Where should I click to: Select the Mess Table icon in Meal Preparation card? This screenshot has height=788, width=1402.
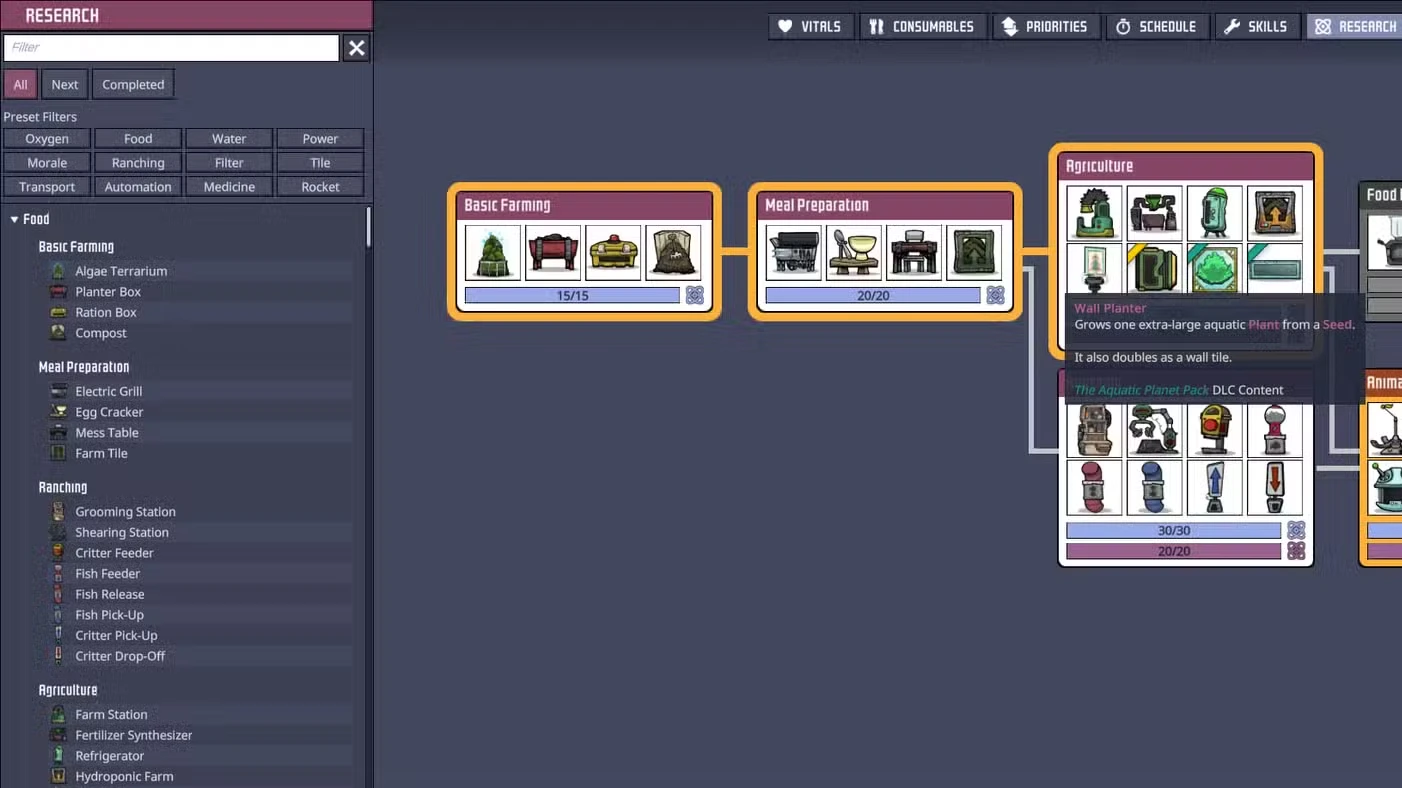[x=914, y=252]
